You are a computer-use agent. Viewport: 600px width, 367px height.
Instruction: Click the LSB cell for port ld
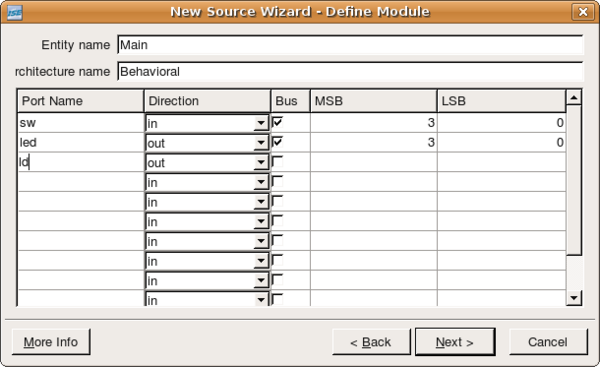(x=501, y=162)
